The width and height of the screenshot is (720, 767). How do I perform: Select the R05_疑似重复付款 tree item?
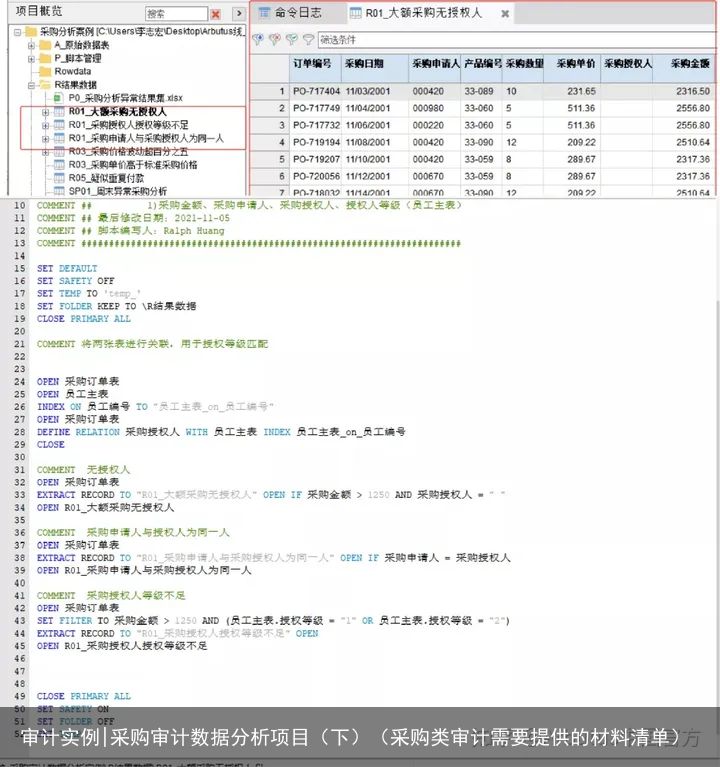(106, 178)
